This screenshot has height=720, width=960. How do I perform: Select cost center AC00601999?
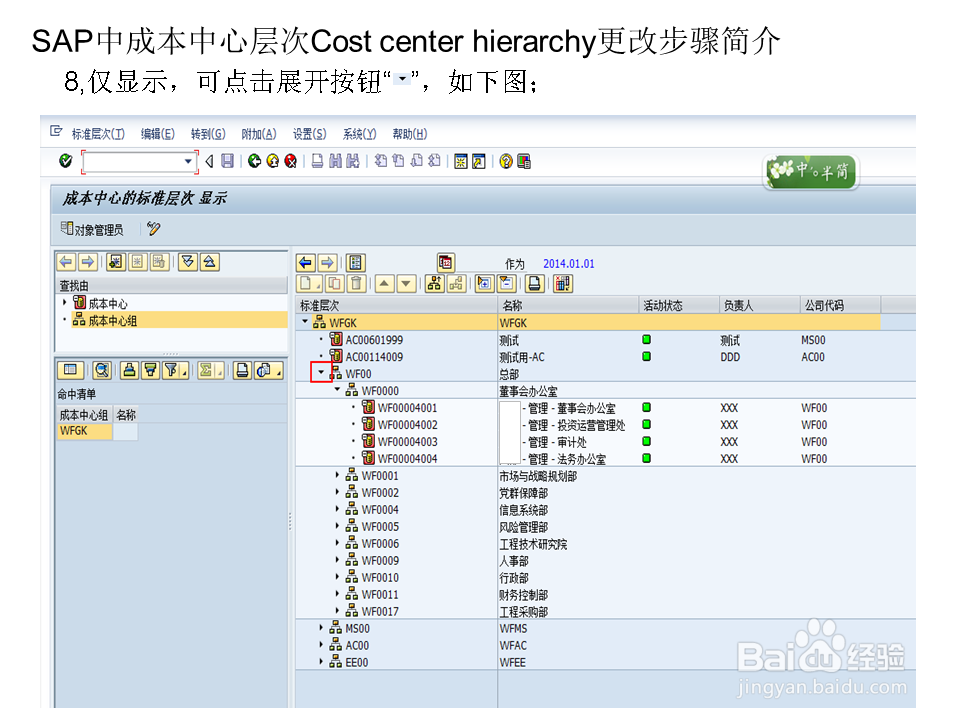pyautogui.click(x=374, y=340)
